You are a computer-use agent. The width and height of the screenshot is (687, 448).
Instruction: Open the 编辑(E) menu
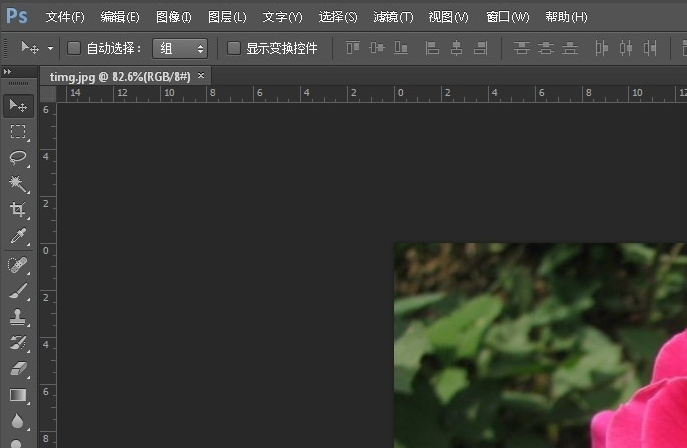120,17
